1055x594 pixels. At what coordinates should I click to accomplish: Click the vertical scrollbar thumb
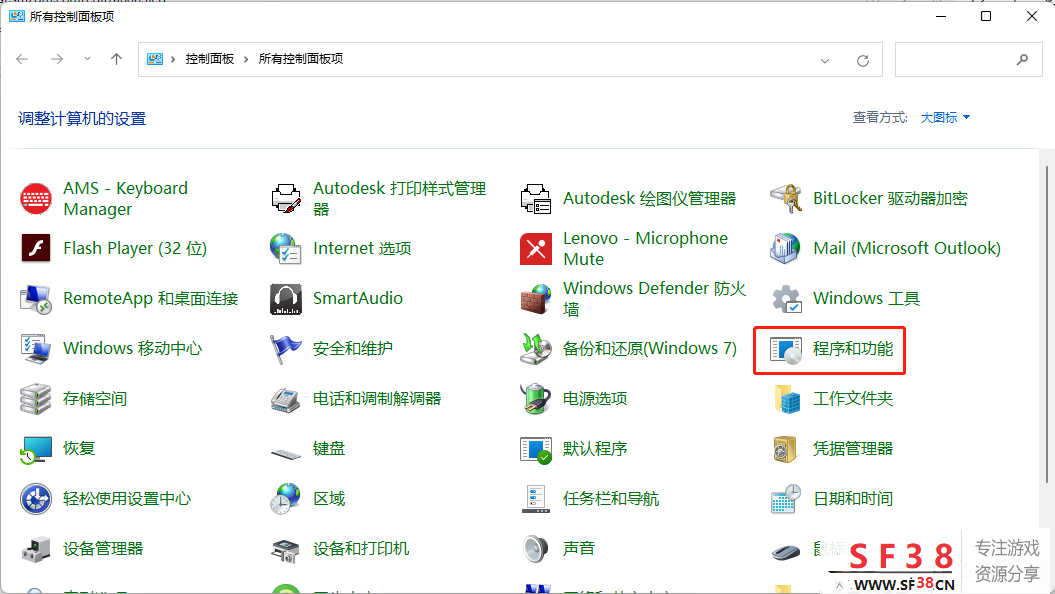(1047, 324)
